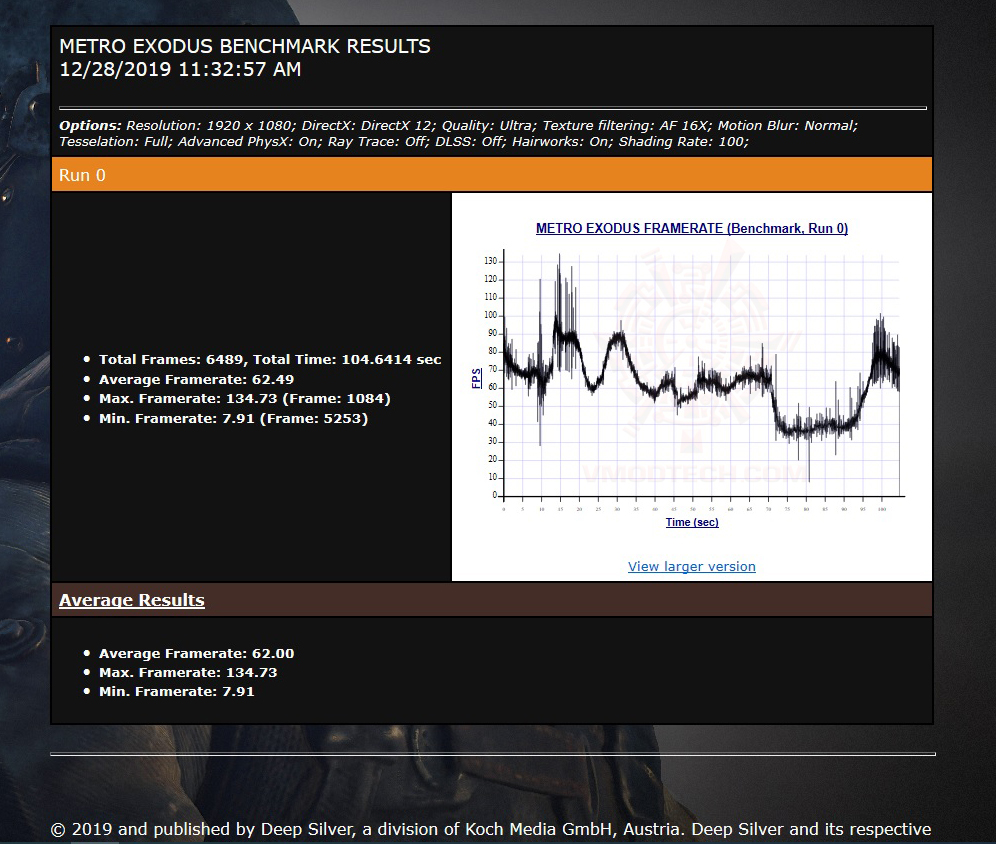Click Min. Framerate with Frame: 5253
This screenshot has width=996, height=844.
click(233, 419)
